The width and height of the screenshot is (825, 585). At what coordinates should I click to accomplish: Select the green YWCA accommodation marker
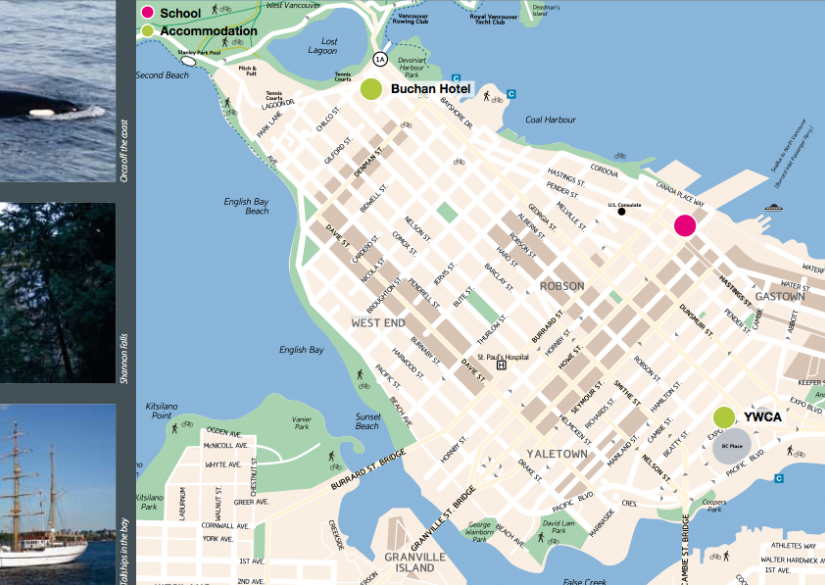[724, 416]
